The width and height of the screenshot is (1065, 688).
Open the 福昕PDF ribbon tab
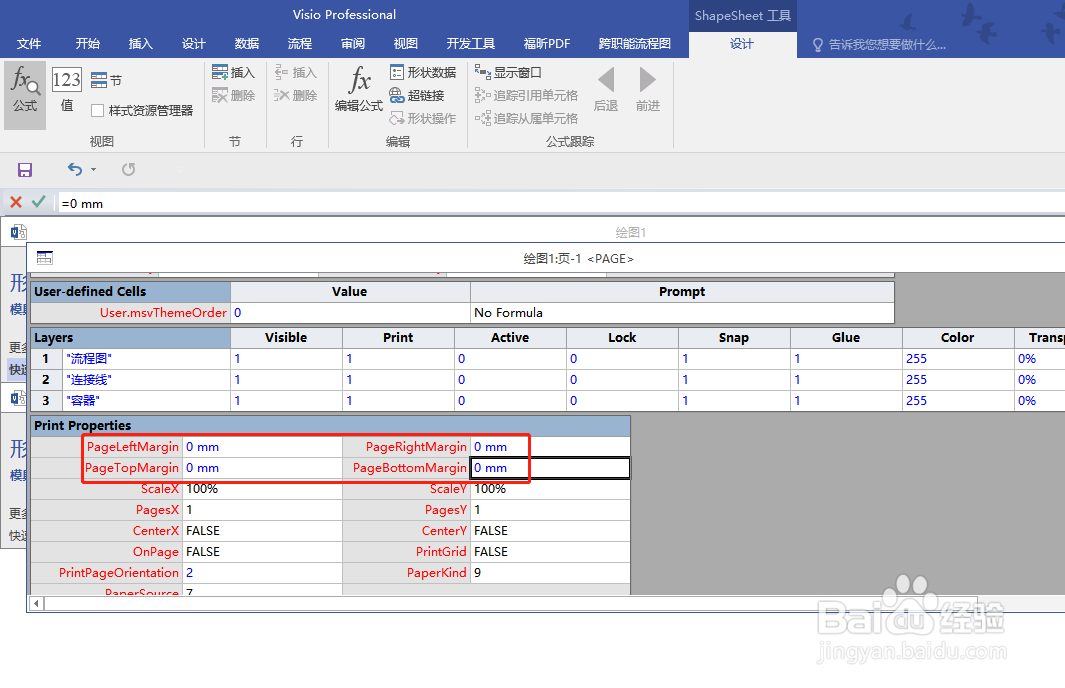point(547,43)
